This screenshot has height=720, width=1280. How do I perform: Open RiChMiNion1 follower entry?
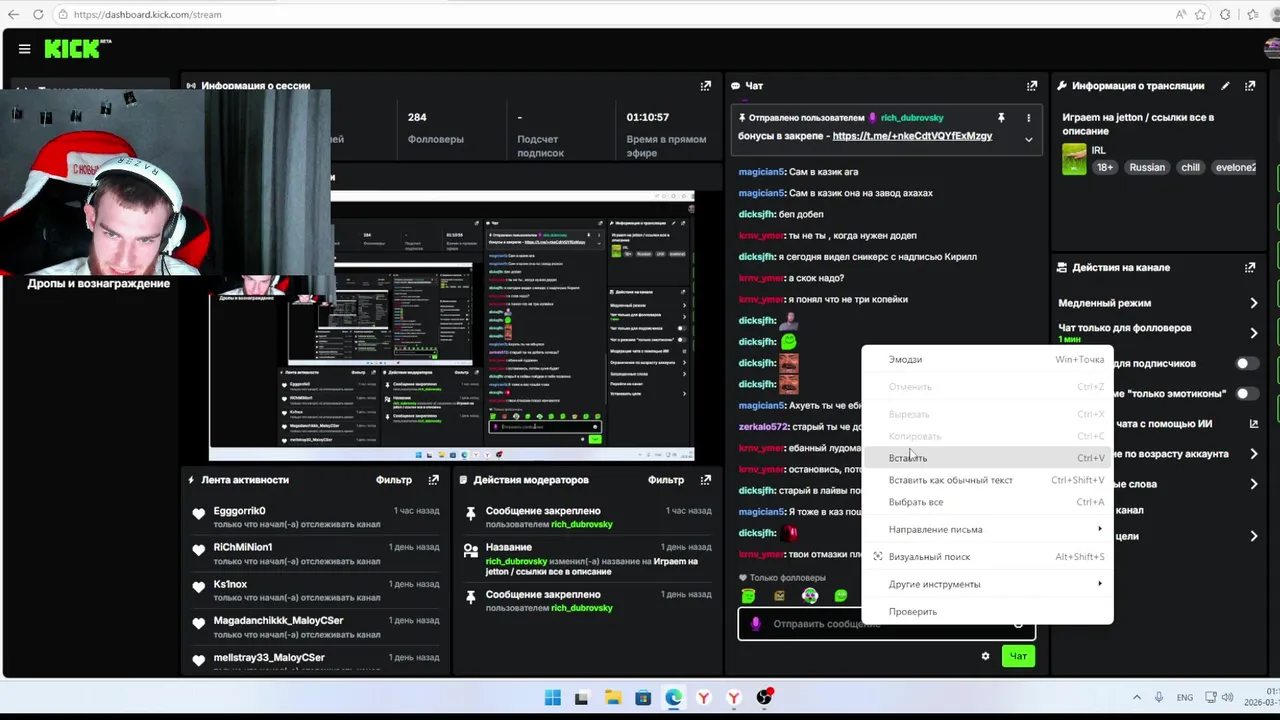point(316,554)
